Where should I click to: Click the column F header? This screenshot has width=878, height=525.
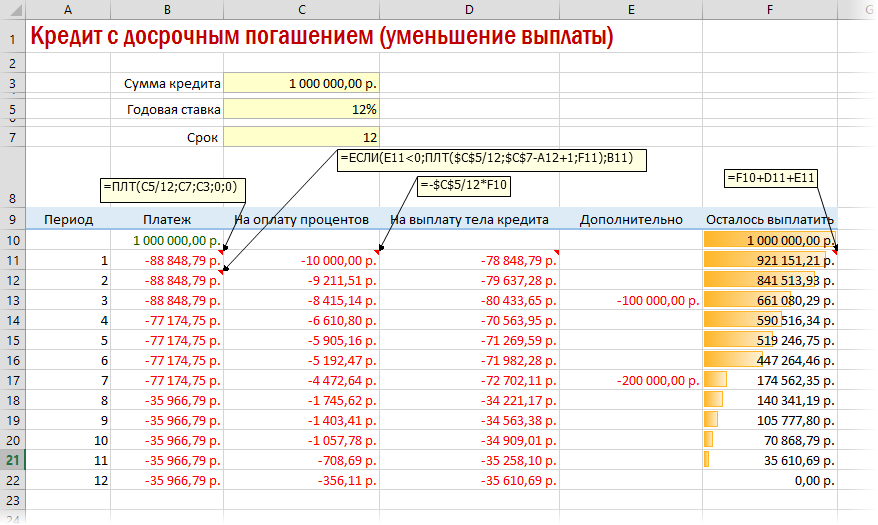tap(770, 9)
